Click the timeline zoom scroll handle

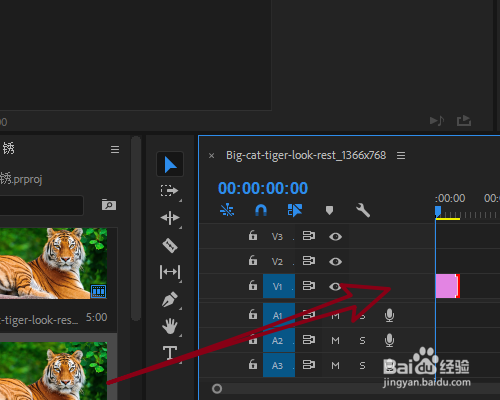[217, 389]
